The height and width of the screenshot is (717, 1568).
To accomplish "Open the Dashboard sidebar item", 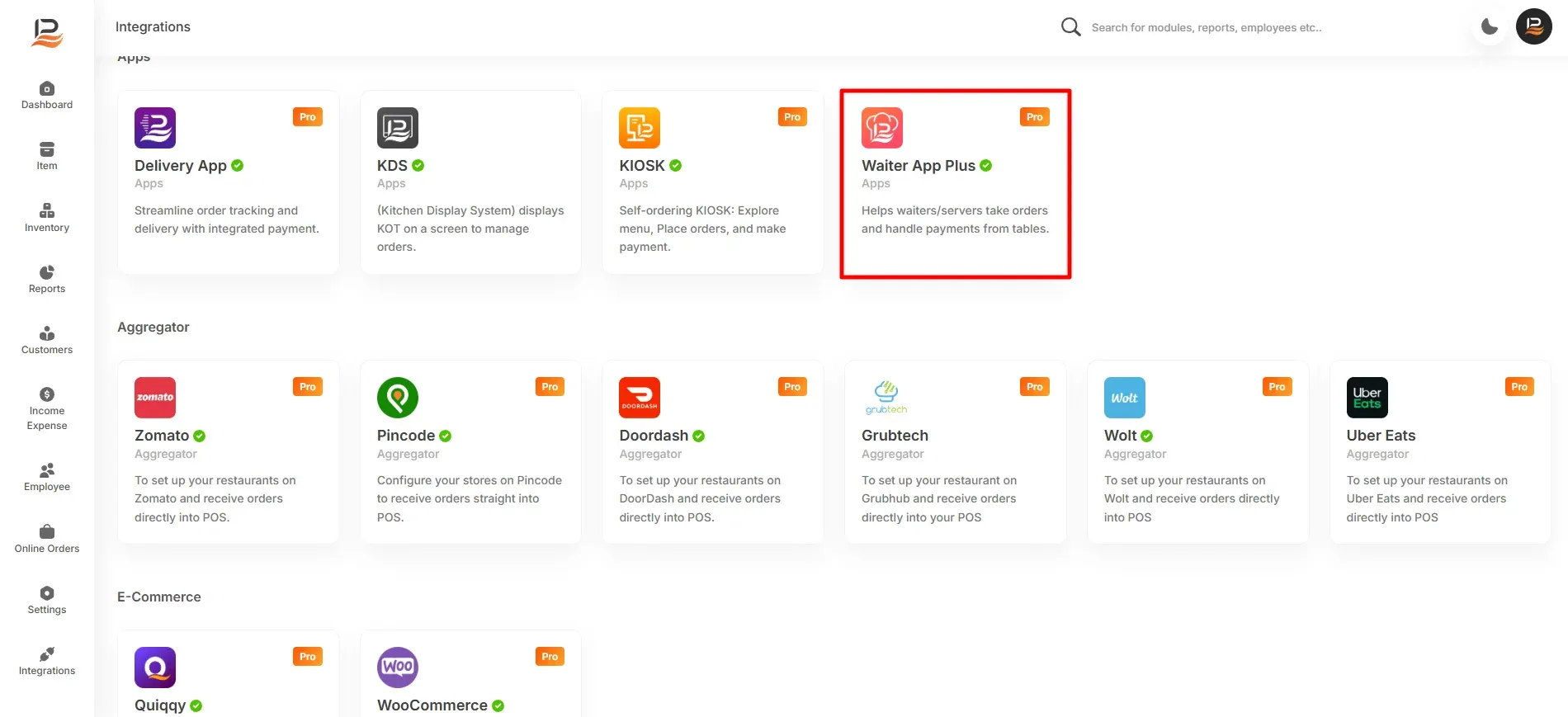I will [47, 95].
